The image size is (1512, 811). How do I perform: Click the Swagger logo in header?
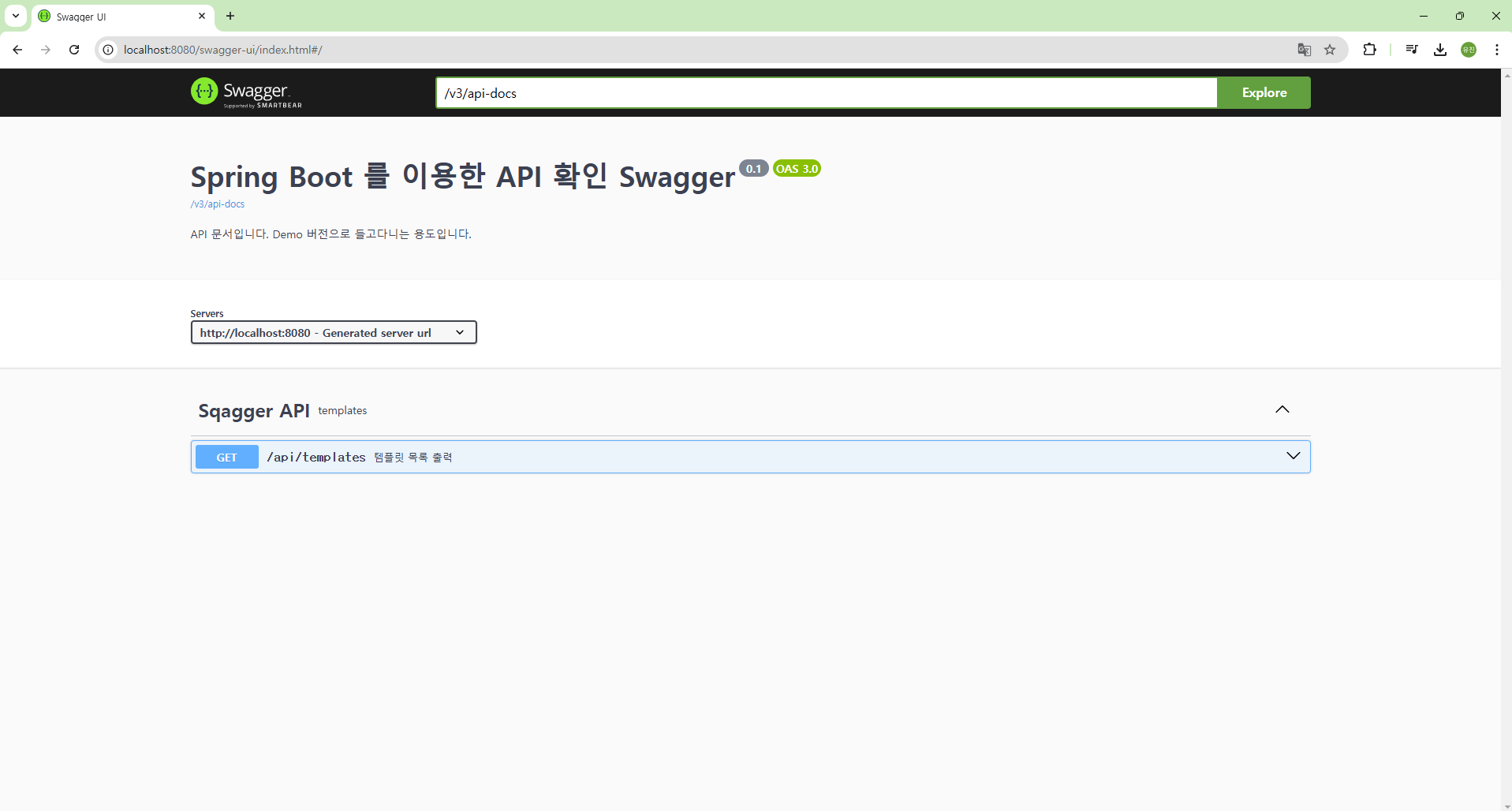coord(246,92)
